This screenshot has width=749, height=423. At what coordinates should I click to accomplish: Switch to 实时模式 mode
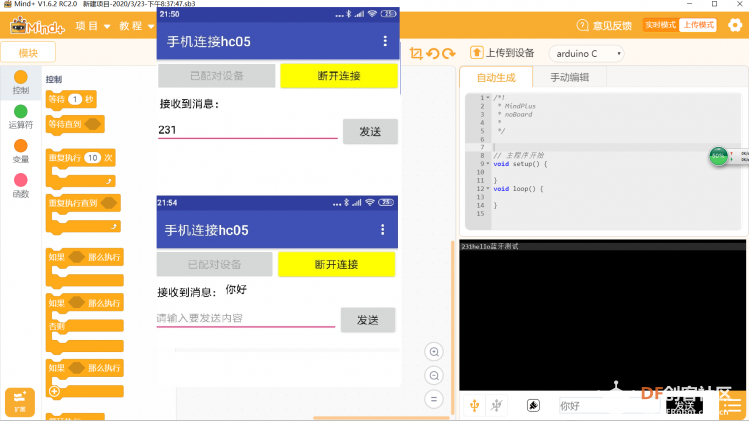pyautogui.click(x=661, y=25)
